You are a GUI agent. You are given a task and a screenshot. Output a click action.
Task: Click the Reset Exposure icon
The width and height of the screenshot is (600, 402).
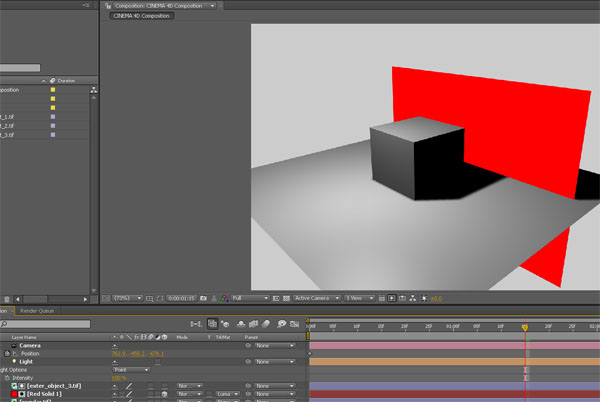tap(424, 298)
